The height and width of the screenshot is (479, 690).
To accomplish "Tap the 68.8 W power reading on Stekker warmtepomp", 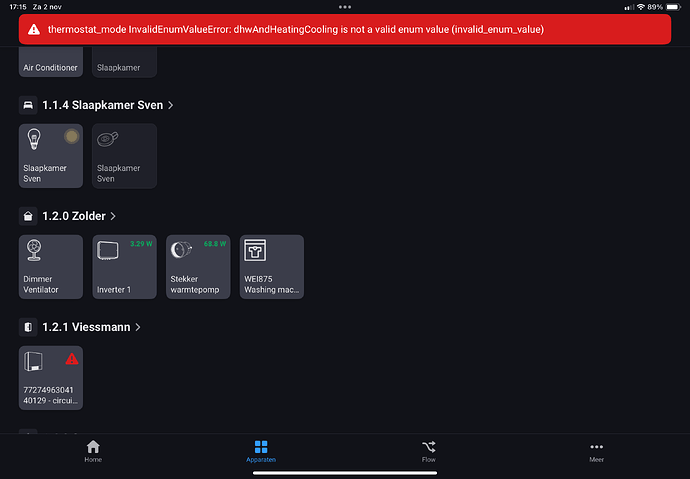I will [x=215, y=244].
